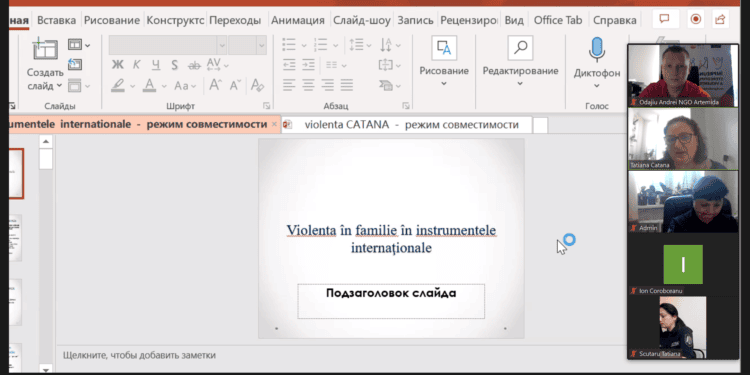
Task: Click the record button in title bar
Action: (695, 19)
